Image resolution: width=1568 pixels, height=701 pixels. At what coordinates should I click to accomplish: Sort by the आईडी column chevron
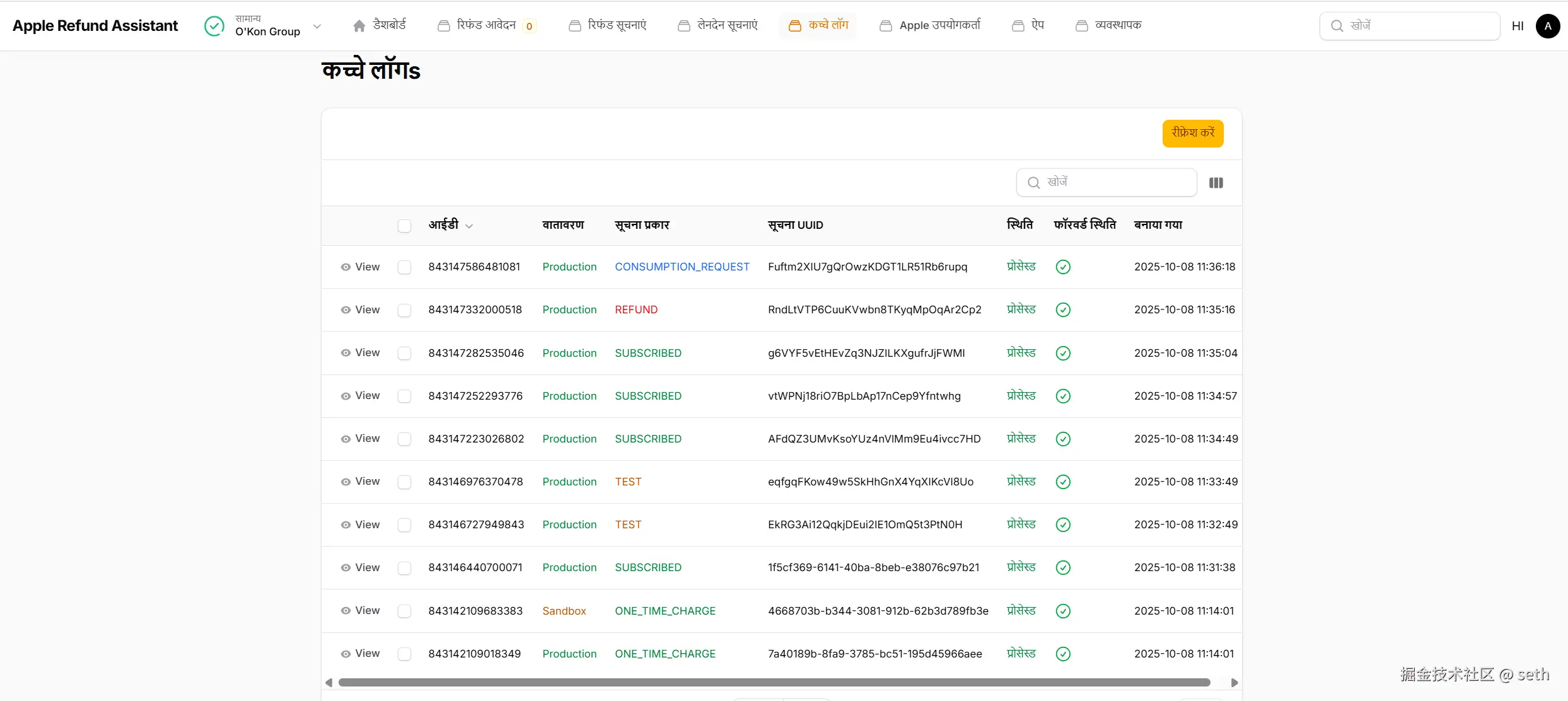click(x=469, y=226)
